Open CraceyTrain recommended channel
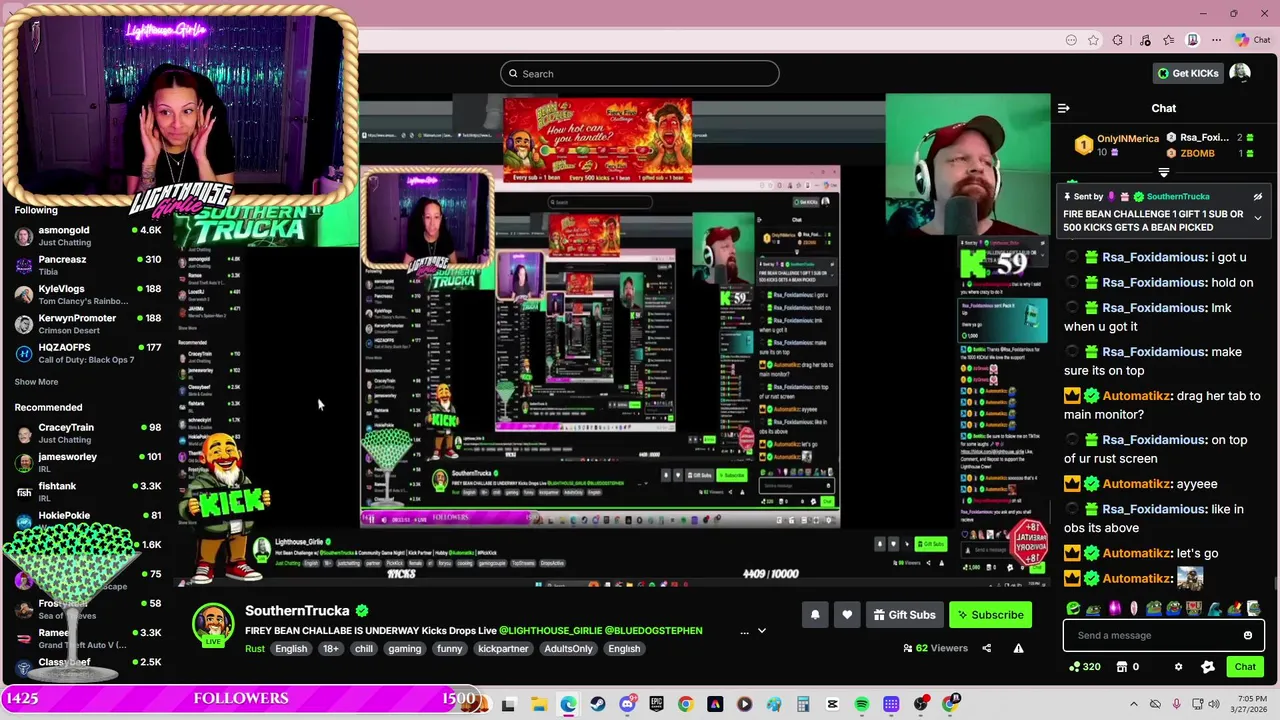The height and width of the screenshot is (720, 1280). [88, 433]
